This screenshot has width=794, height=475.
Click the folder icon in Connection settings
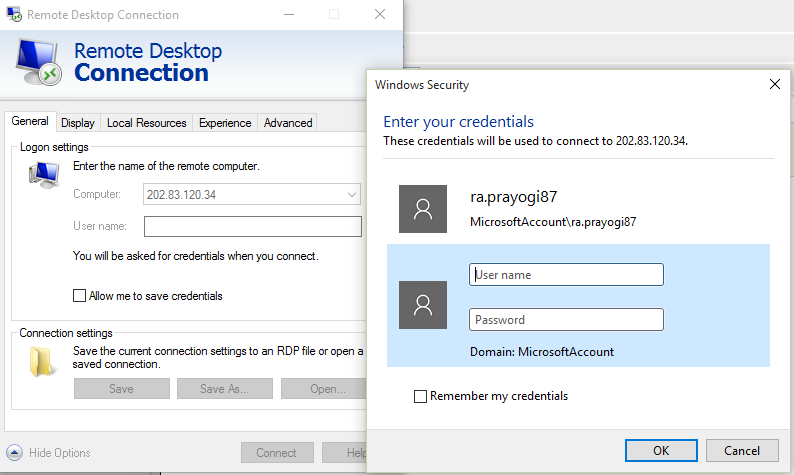point(43,362)
